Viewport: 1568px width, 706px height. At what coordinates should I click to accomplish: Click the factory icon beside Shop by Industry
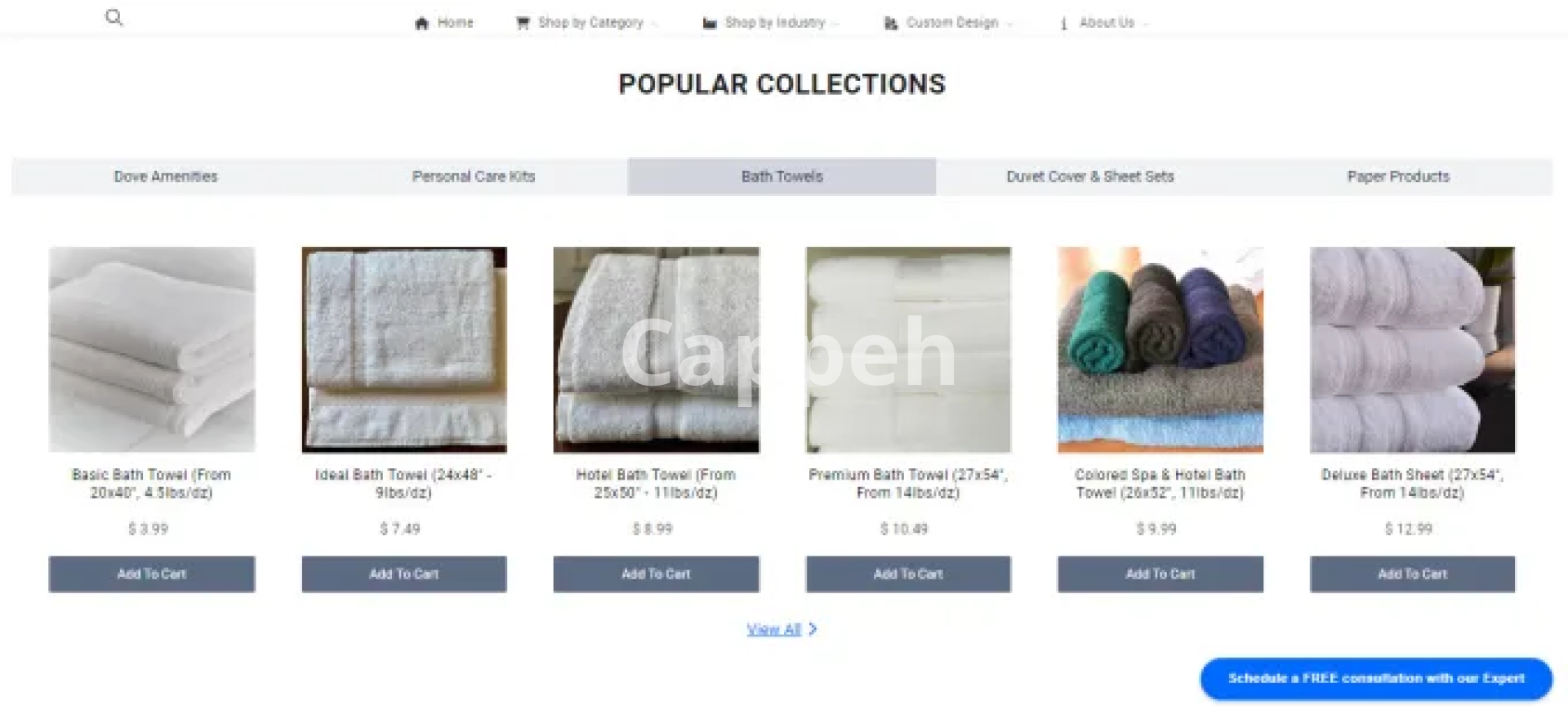(x=710, y=23)
